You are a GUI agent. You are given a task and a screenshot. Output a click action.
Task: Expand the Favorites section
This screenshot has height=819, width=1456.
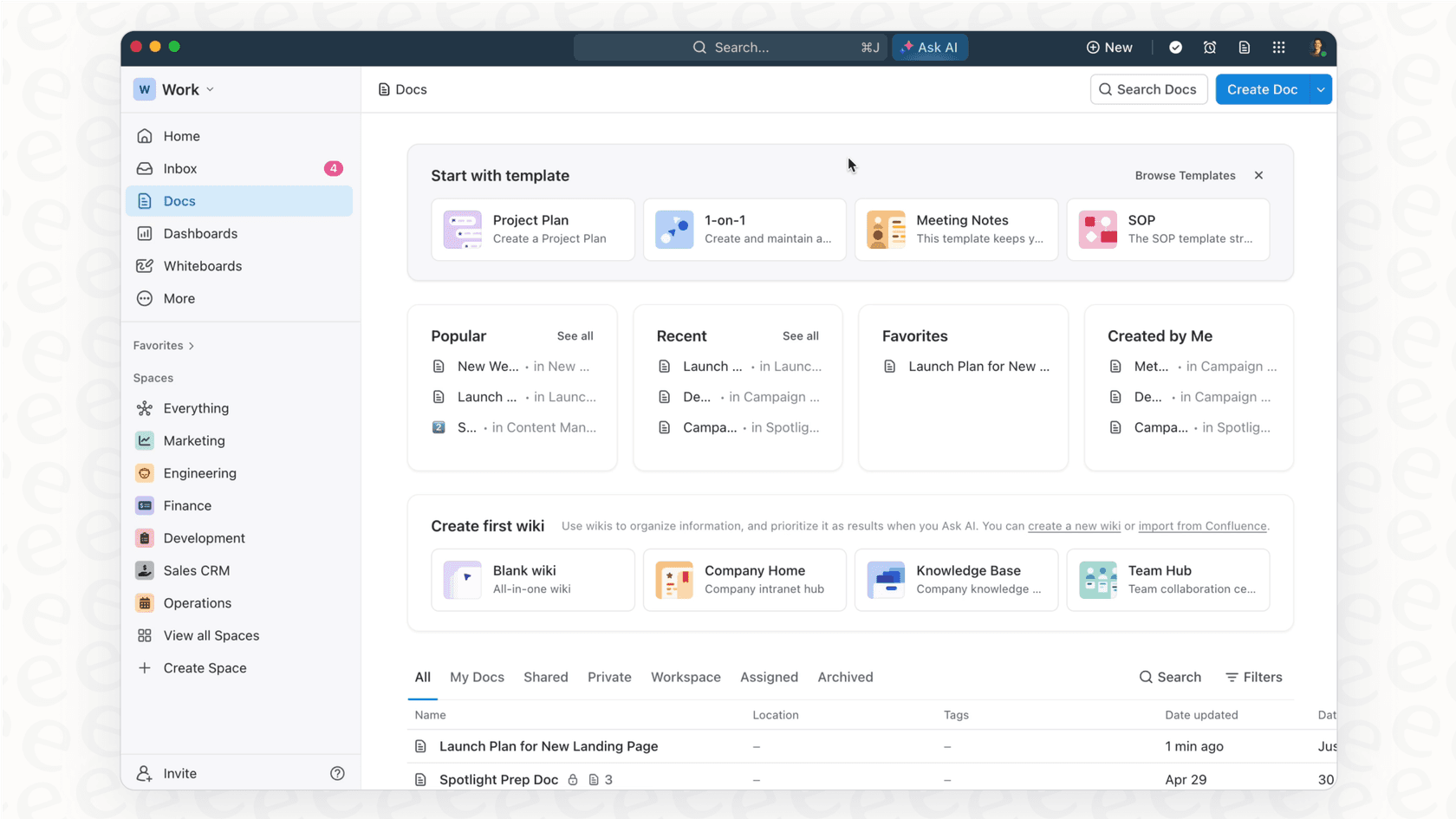click(x=162, y=345)
